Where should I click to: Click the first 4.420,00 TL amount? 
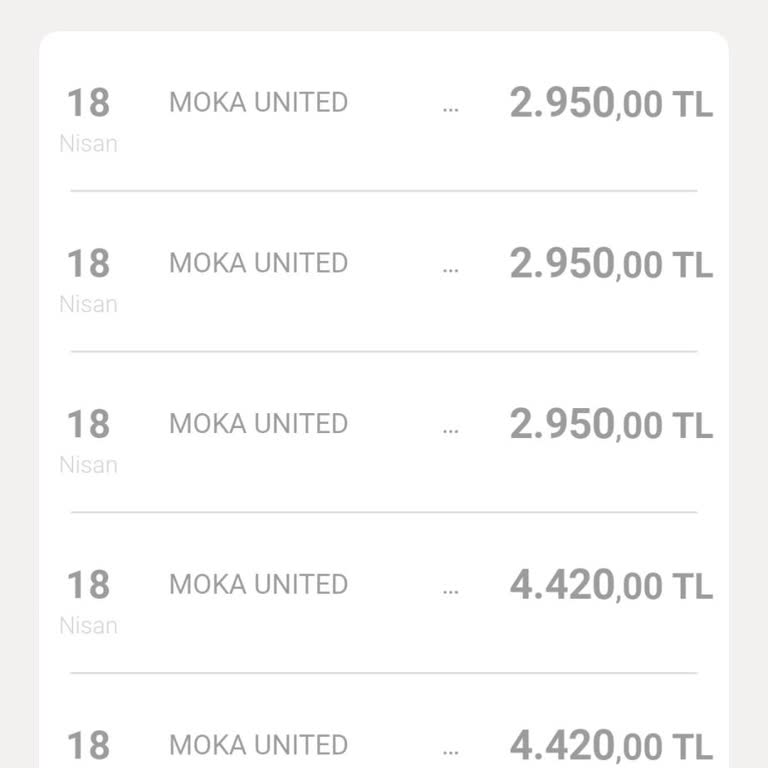(611, 585)
